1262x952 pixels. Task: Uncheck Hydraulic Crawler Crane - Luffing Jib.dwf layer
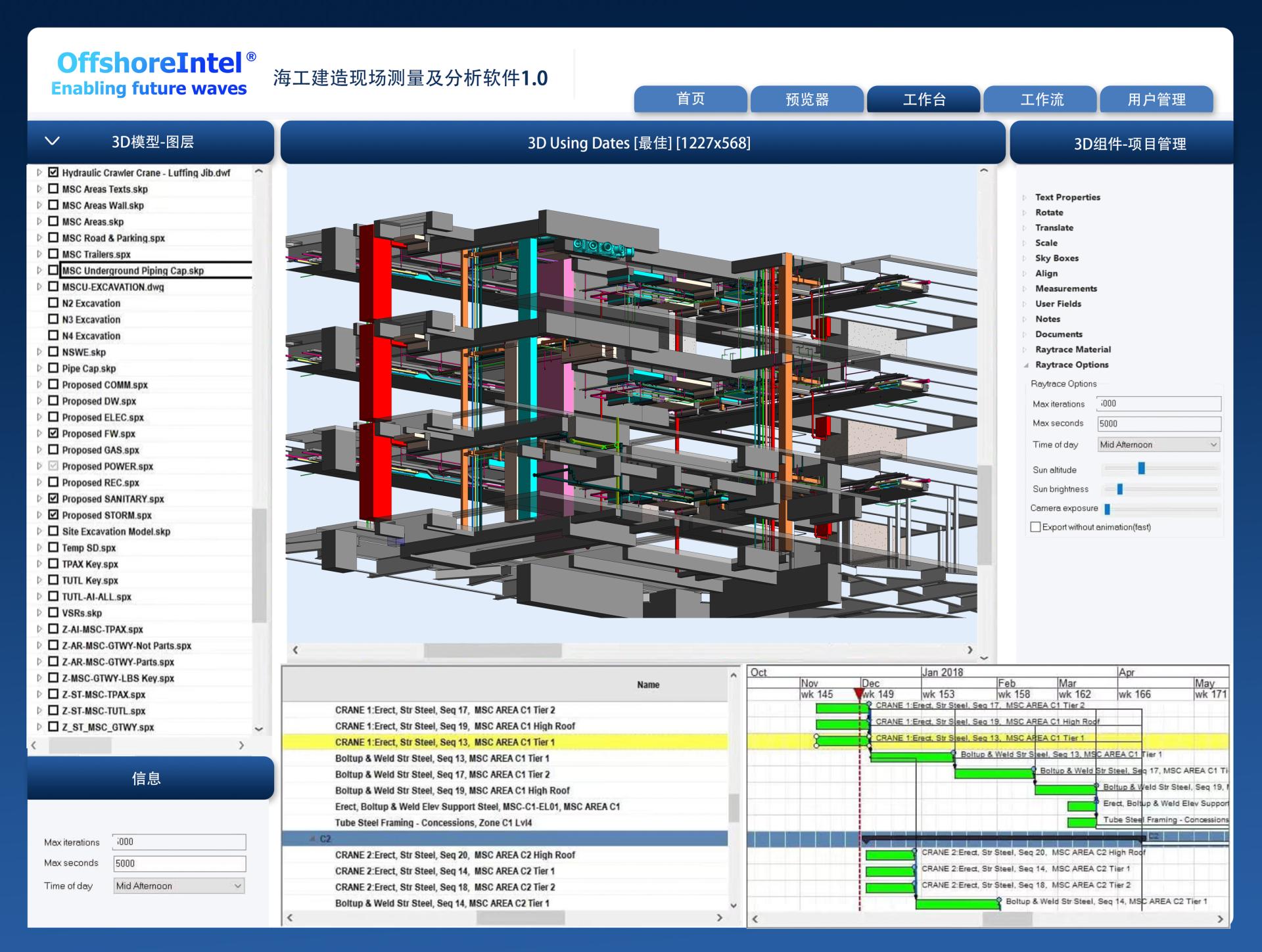[54, 173]
